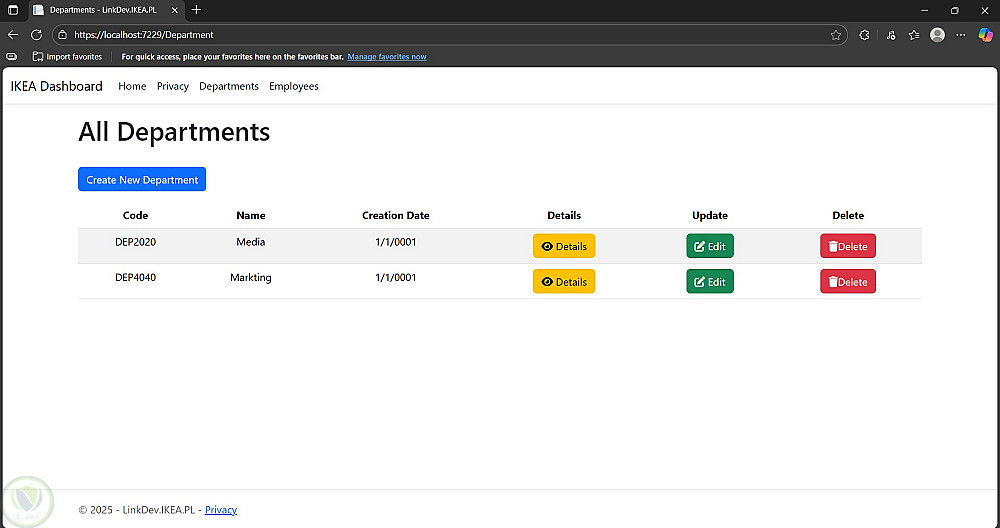The image size is (1000, 528).
Task: Delete the Markting department
Action: 847,282
